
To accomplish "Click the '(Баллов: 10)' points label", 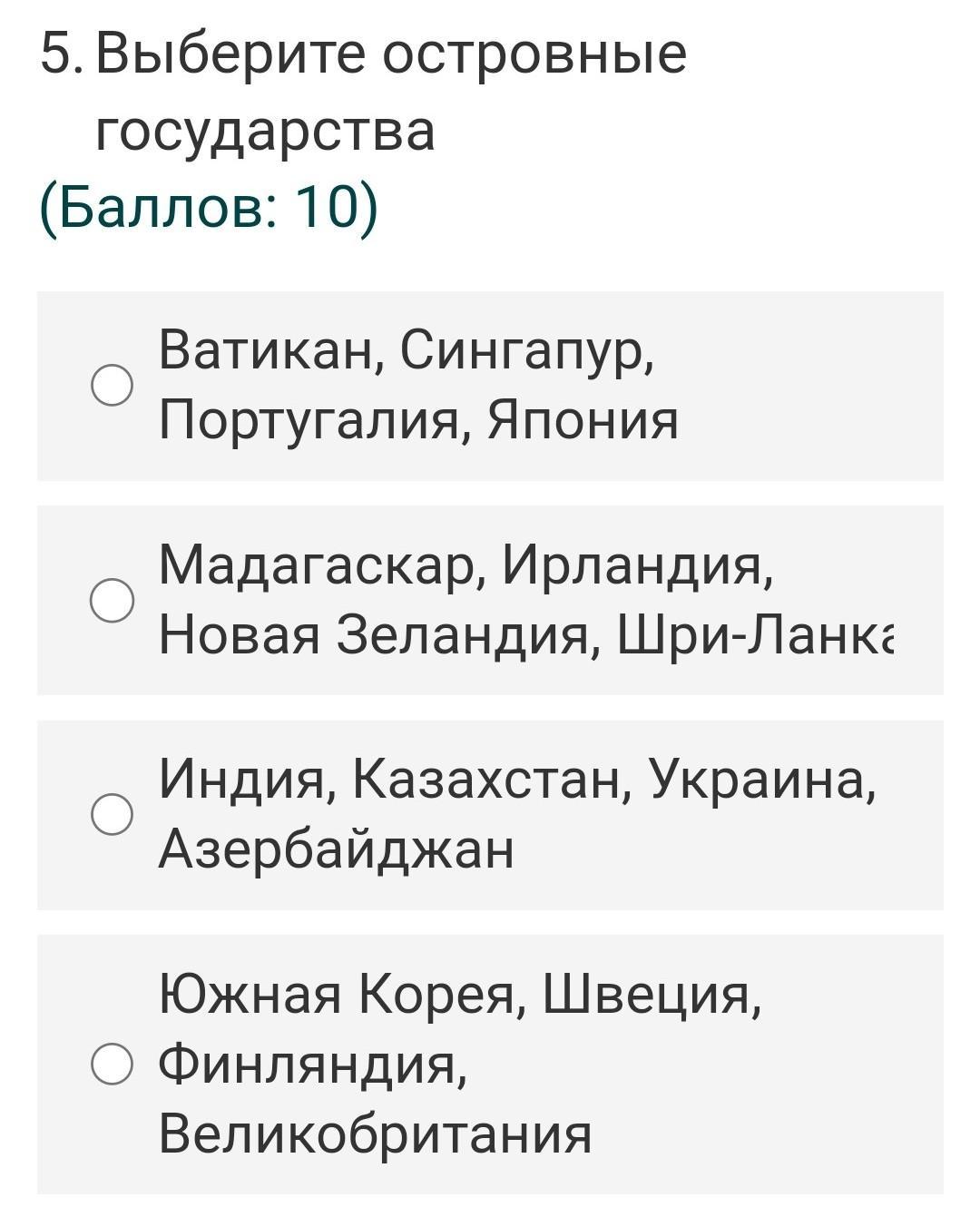I will click(x=208, y=210).
